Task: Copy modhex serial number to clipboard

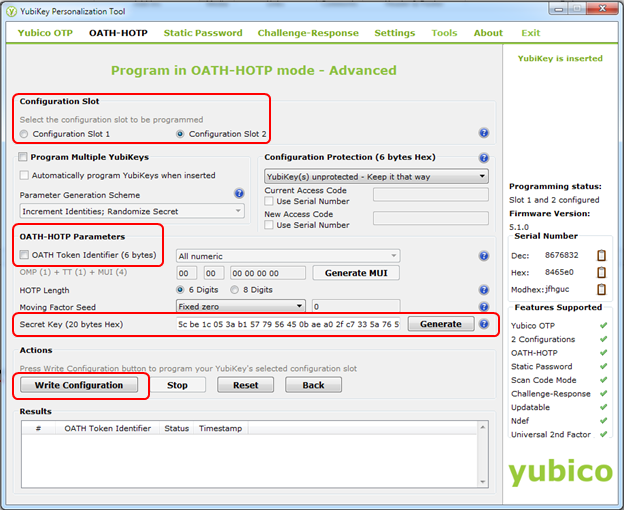Action: [x=601, y=289]
